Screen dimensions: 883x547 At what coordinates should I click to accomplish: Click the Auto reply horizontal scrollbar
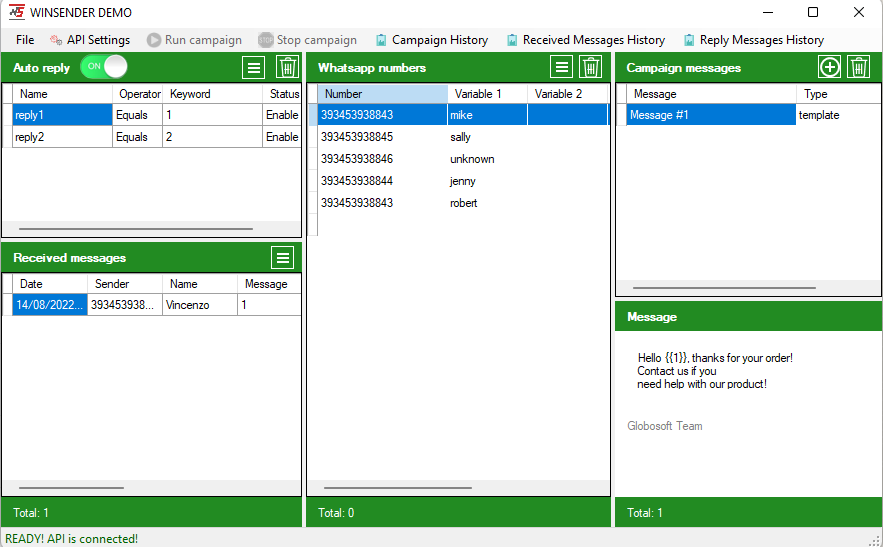coord(136,229)
